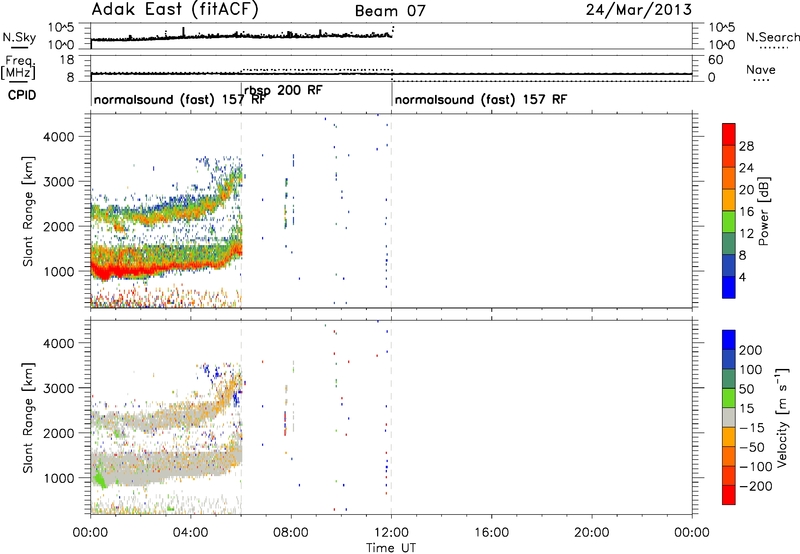The width and height of the screenshot is (800, 554).
Task: Click the "16" value on the power colorbar
Action: (746, 212)
